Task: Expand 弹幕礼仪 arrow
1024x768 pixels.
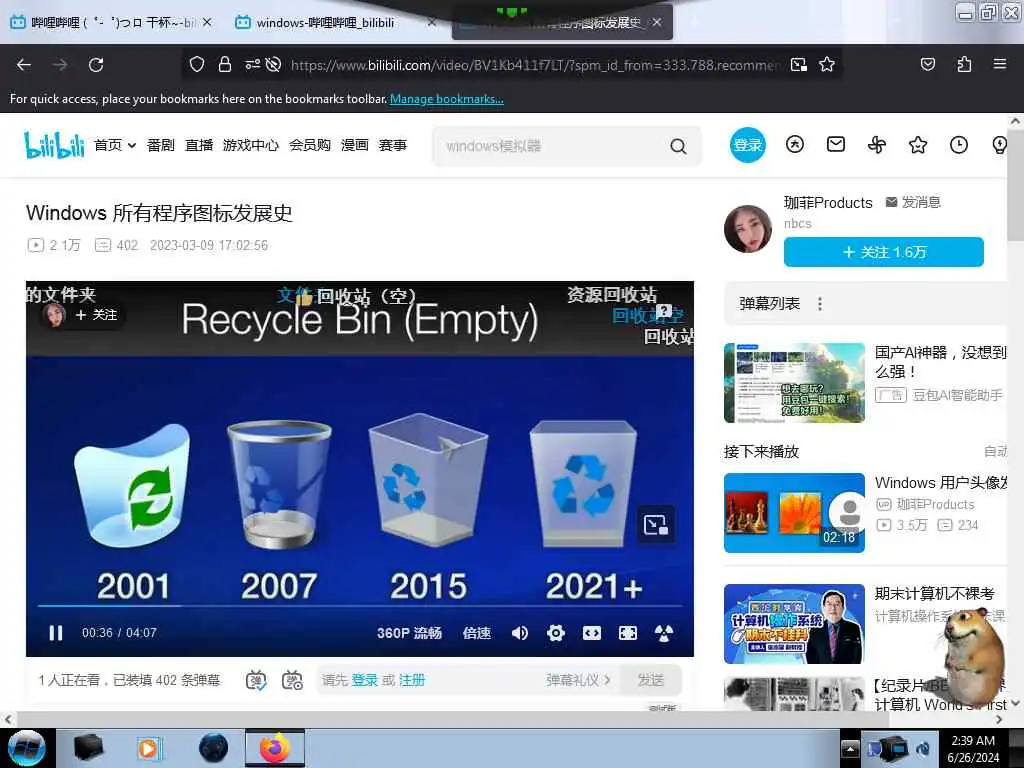Action: click(607, 680)
